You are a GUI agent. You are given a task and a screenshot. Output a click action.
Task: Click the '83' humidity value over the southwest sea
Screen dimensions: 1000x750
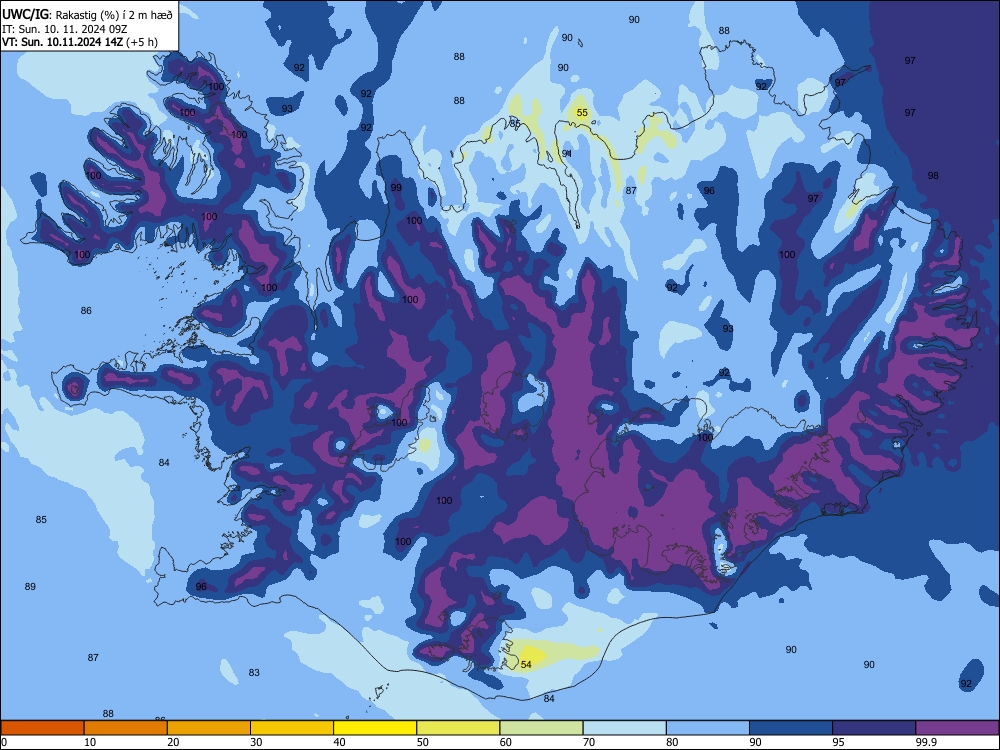pyautogui.click(x=254, y=672)
